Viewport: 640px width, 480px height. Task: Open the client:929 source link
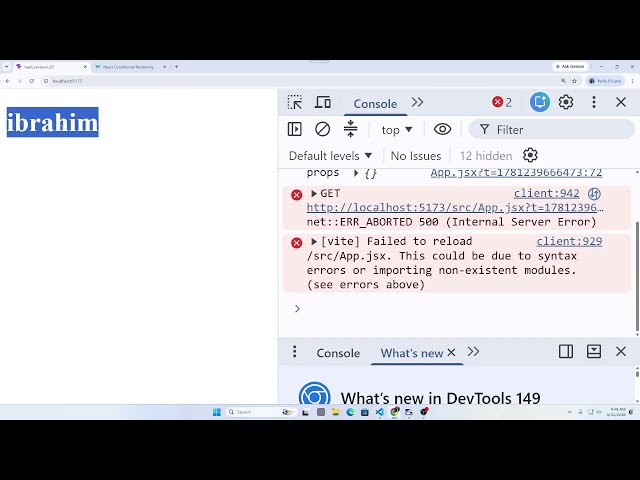tap(569, 241)
